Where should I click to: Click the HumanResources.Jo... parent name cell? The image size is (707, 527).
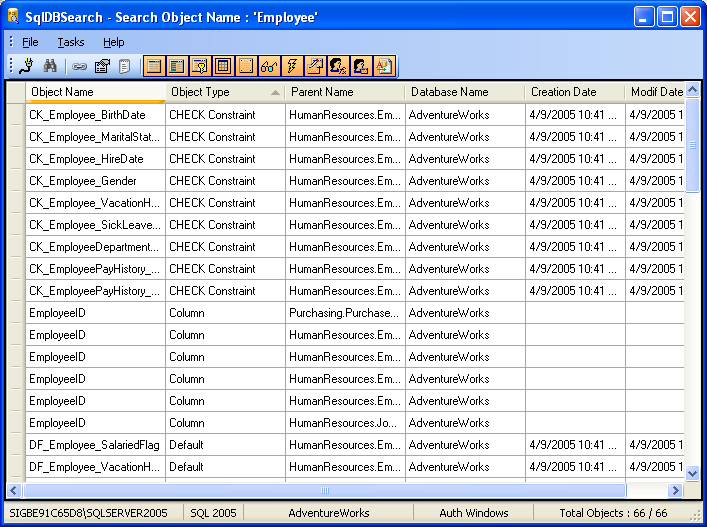pyautogui.click(x=345, y=423)
